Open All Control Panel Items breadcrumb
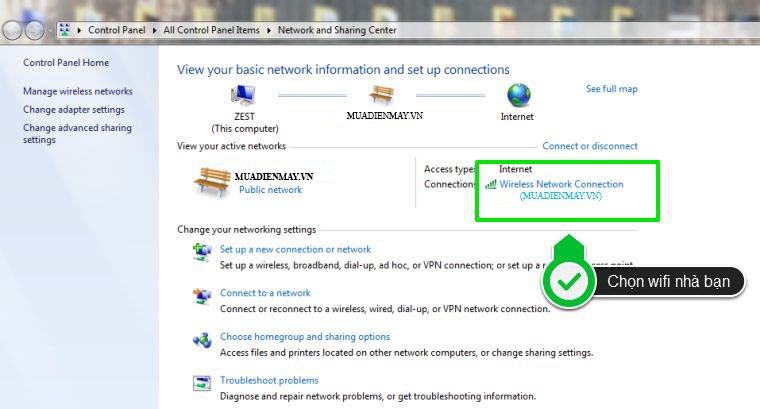This screenshot has width=760, height=409. (x=211, y=30)
